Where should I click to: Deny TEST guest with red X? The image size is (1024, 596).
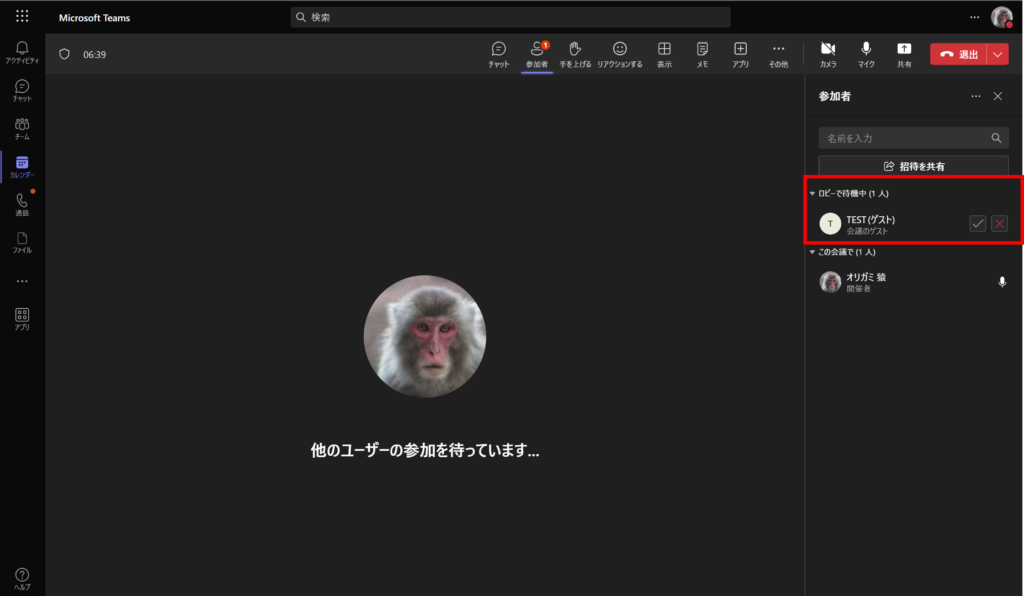(x=999, y=224)
